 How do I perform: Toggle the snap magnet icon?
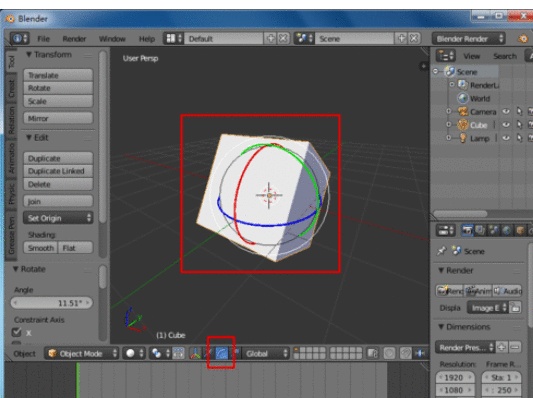405,353
